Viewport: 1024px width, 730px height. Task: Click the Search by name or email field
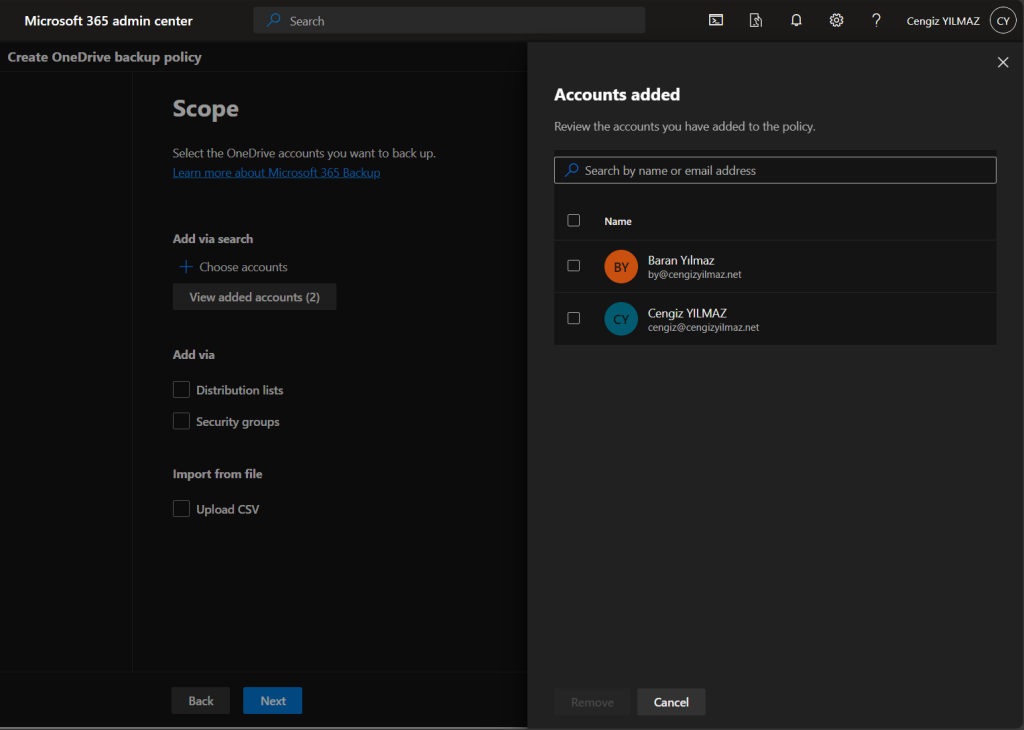(x=775, y=171)
